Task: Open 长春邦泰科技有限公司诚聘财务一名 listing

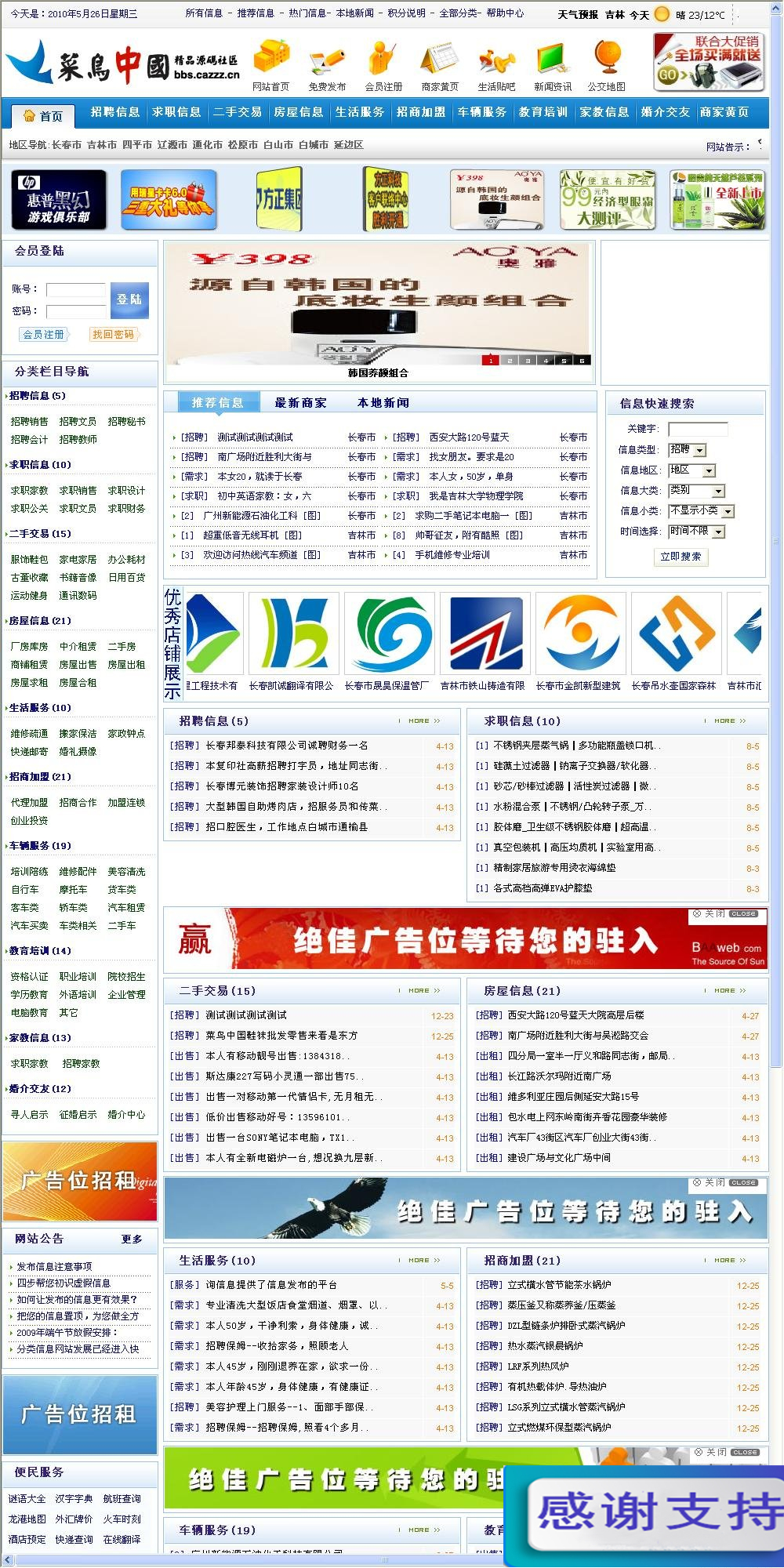Action: point(287,746)
